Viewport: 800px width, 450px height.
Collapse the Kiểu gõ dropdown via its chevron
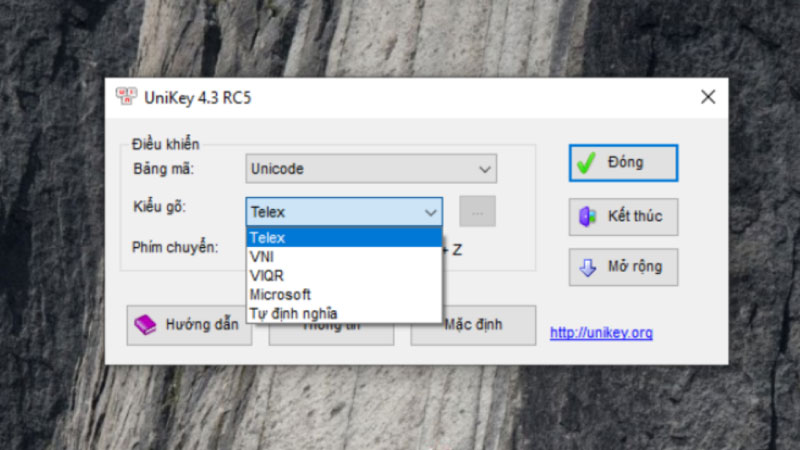pos(431,212)
